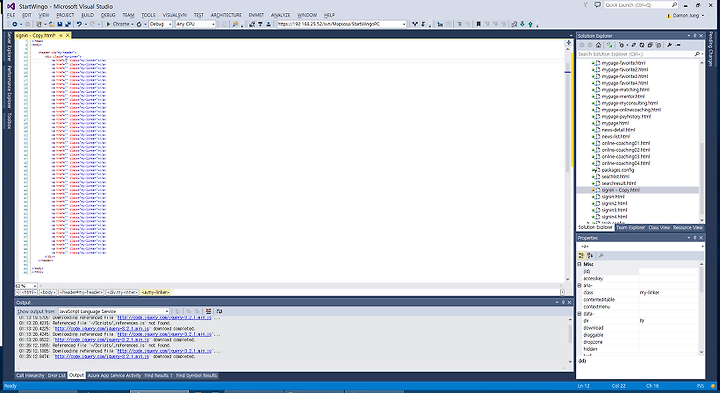720x393 pixels.
Task: Click the Save All toolbar icon
Action: [68, 24]
